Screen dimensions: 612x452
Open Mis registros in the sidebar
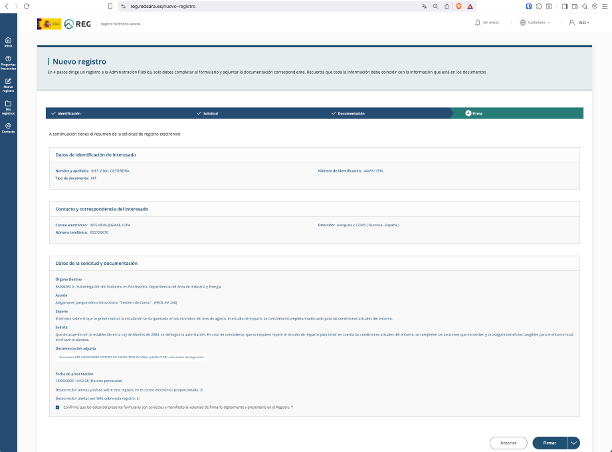point(8,104)
